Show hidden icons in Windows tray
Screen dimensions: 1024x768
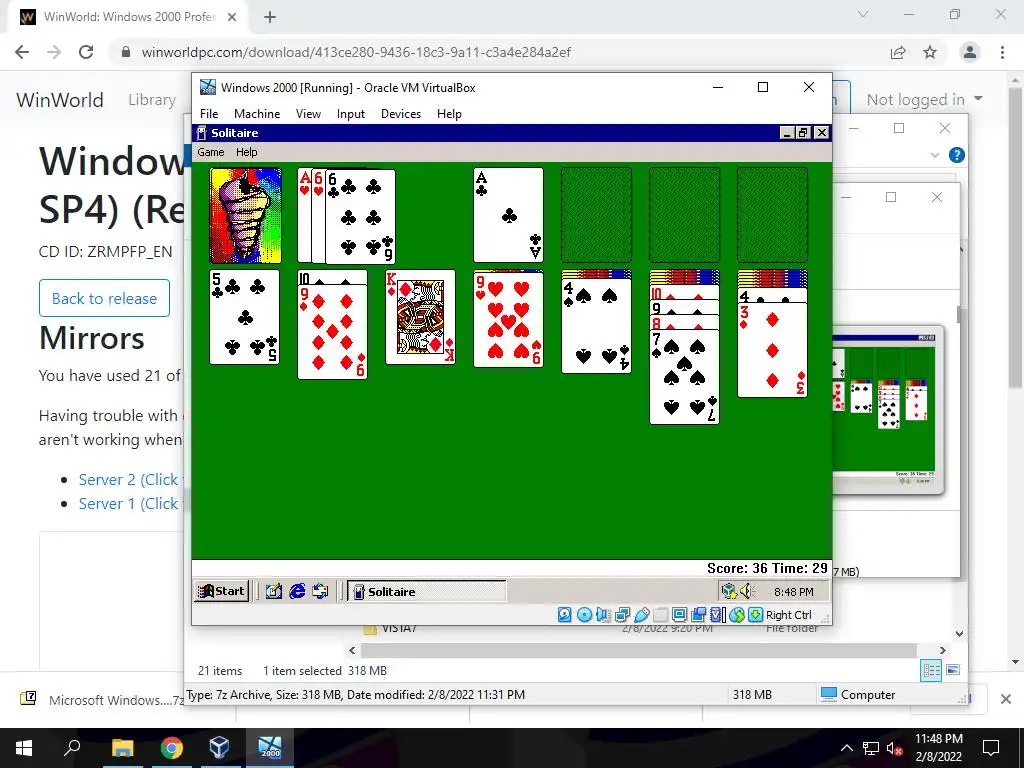coord(846,748)
